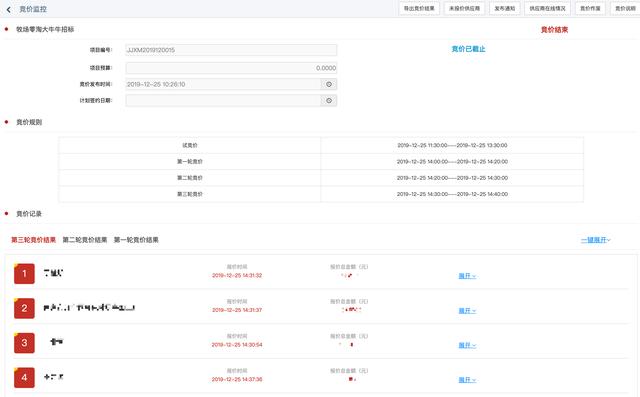Click time range 14:00:00—14:20:00 cell
The image size is (640, 397).
(452, 162)
